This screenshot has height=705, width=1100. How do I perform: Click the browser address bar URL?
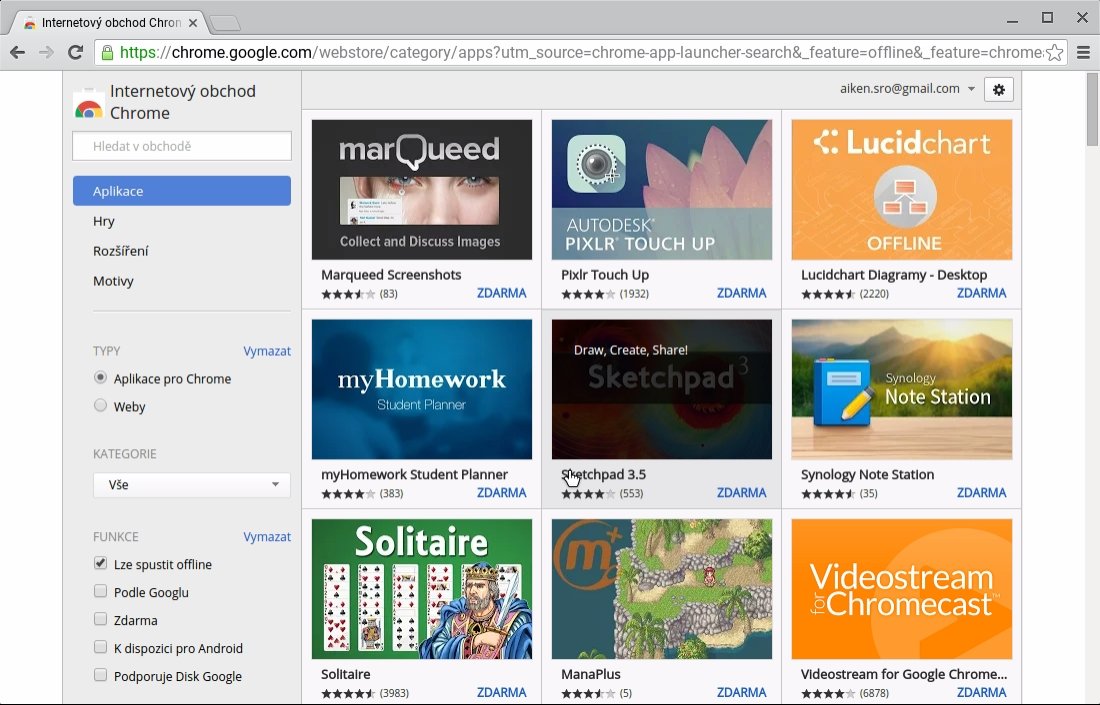[581, 53]
